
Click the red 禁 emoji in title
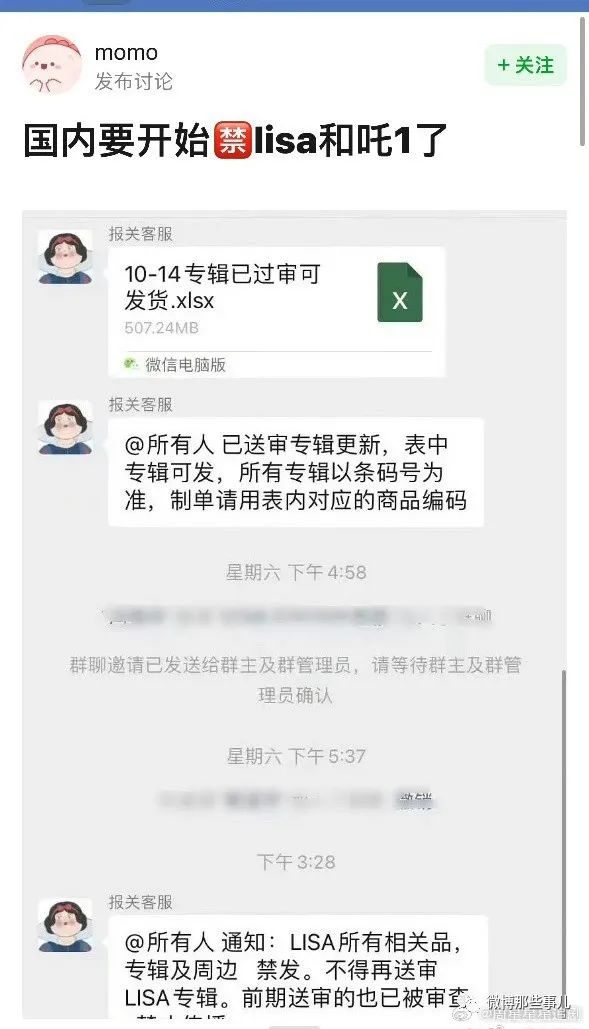point(232,140)
